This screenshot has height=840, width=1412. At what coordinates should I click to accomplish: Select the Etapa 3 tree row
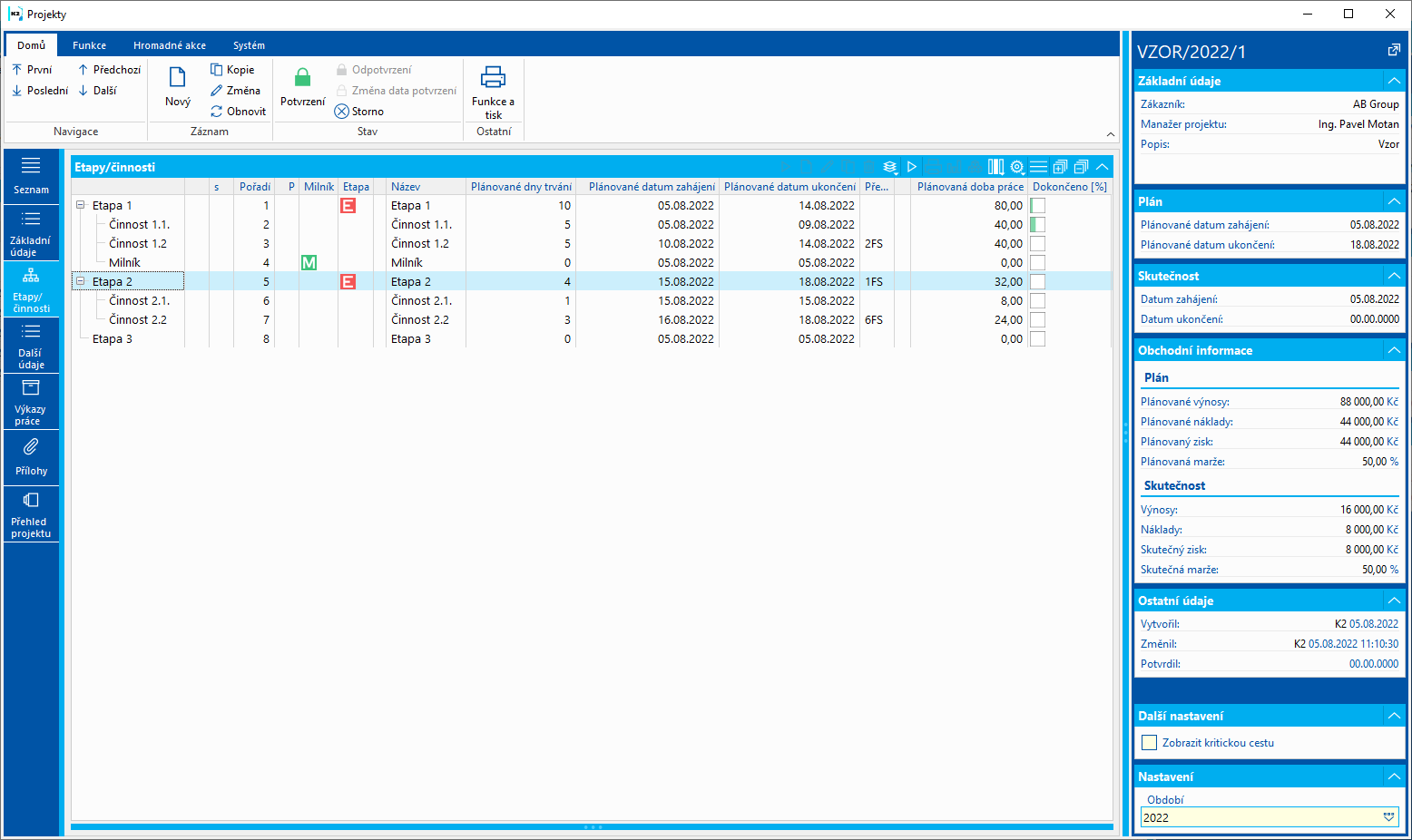tap(113, 339)
